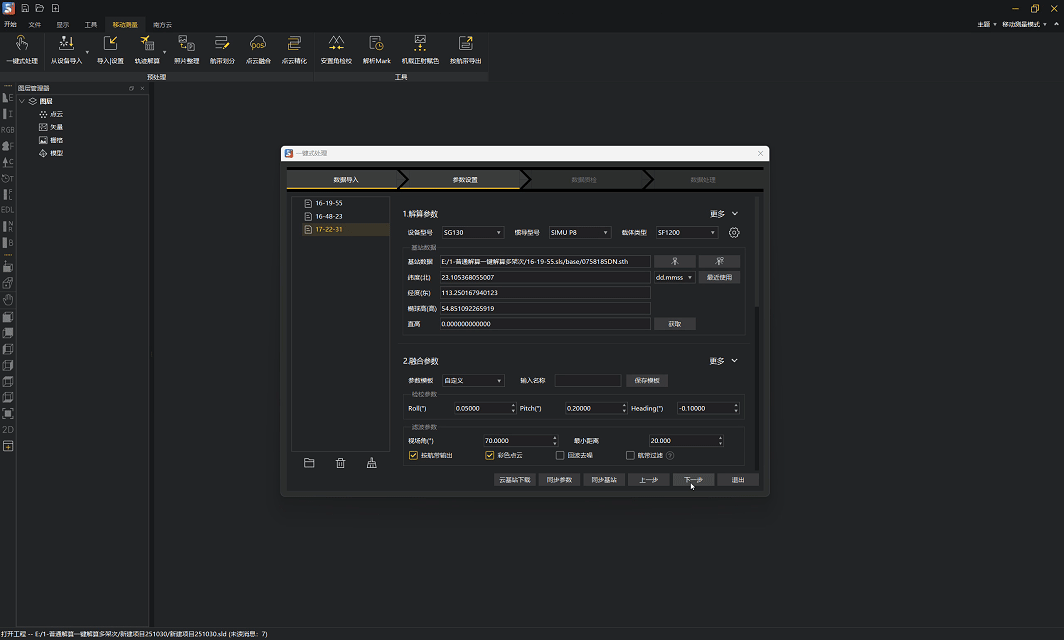Uncheck the 按航带输出 checkbox
This screenshot has height=640, width=1064.
pos(413,455)
